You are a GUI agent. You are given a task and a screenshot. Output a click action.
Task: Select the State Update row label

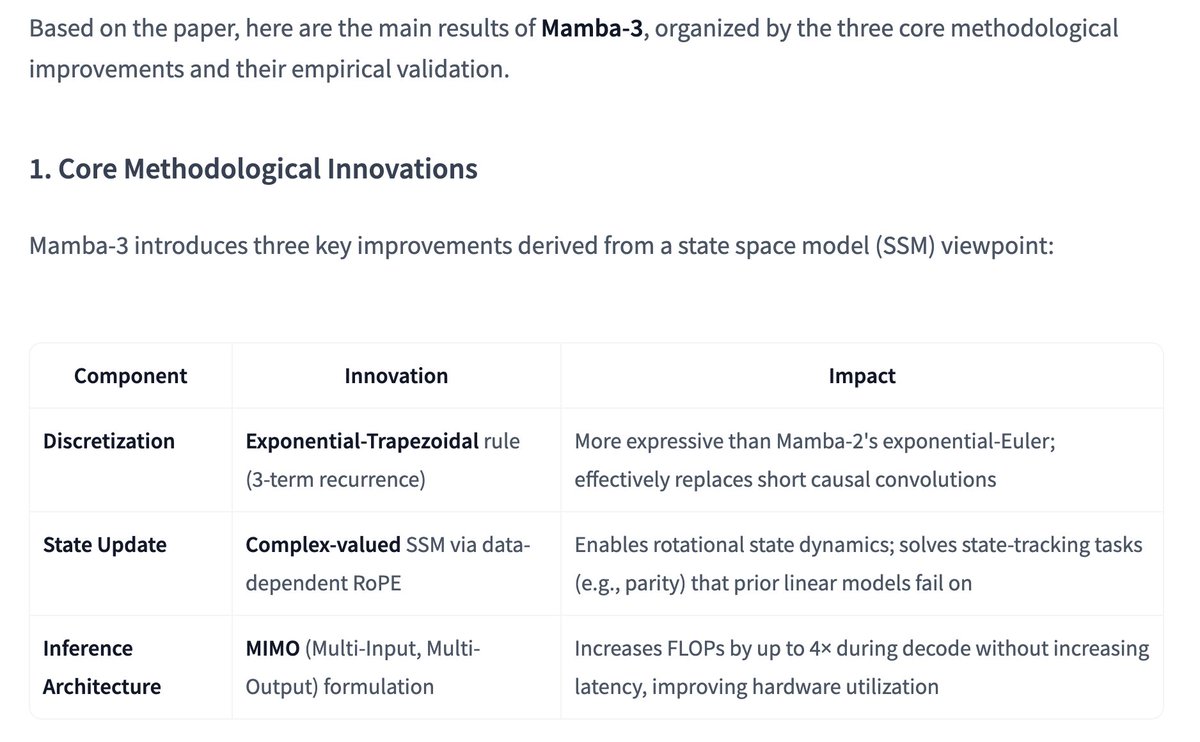[105, 545]
